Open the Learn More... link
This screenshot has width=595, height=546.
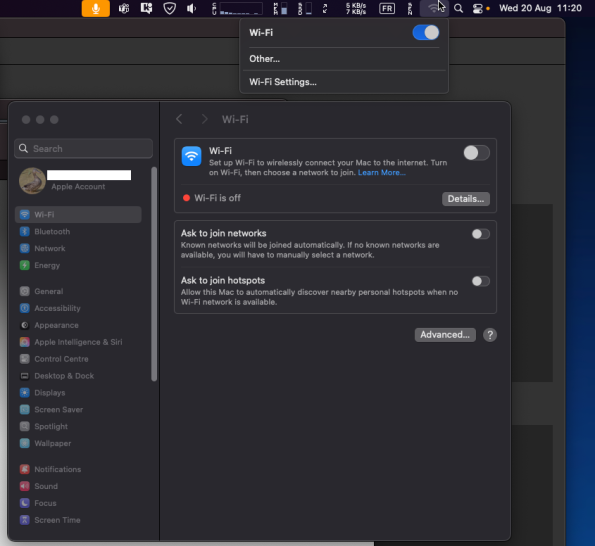[x=381, y=173]
